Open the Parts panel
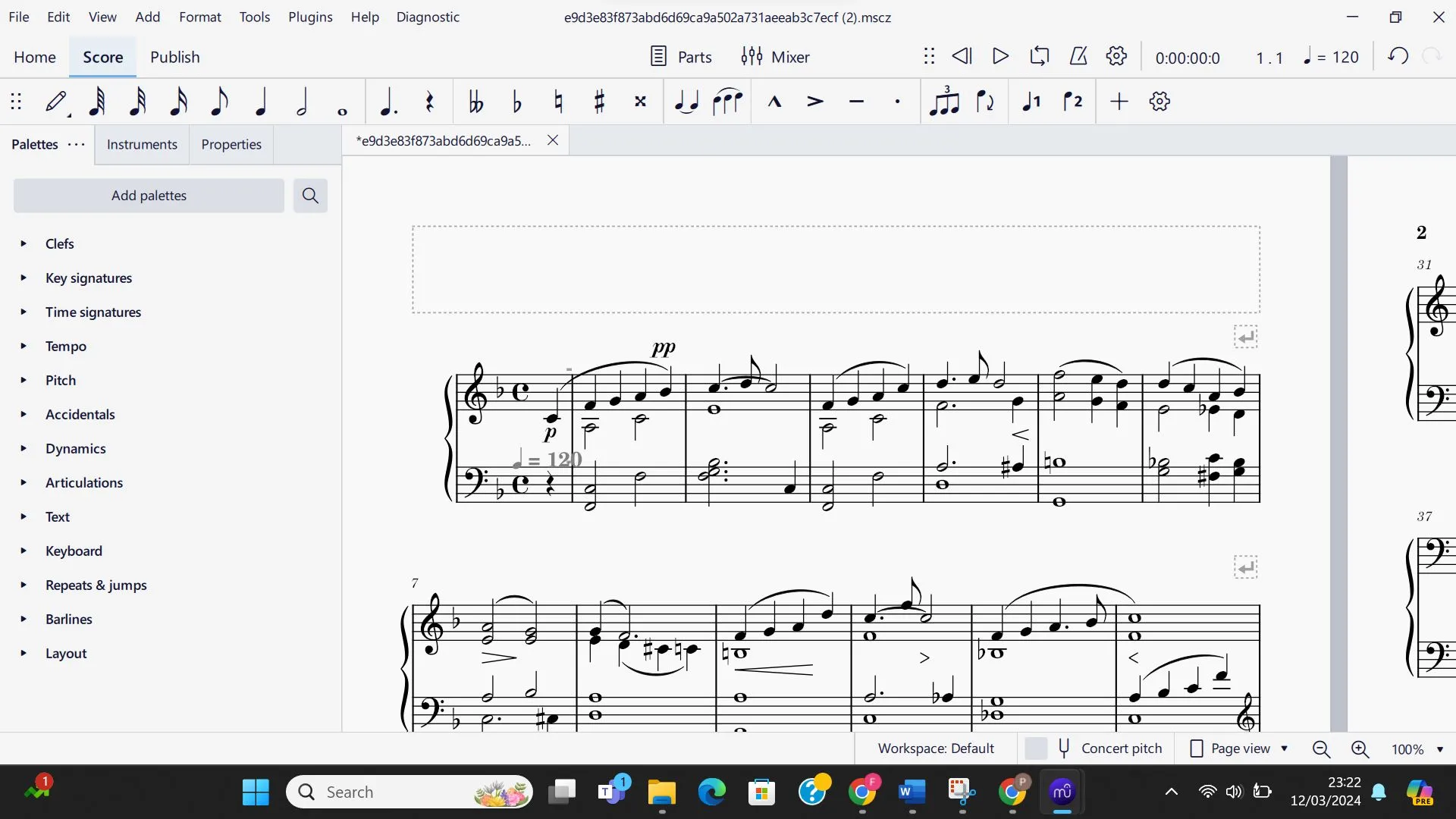Screen dimensions: 1456x819 [x=680, y=56]
